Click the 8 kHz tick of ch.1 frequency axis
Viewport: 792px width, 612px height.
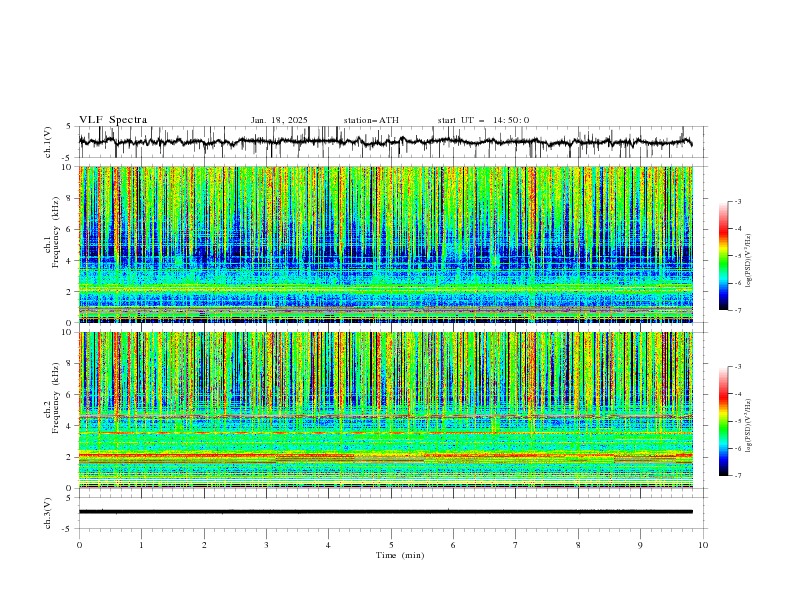(70, 198)
